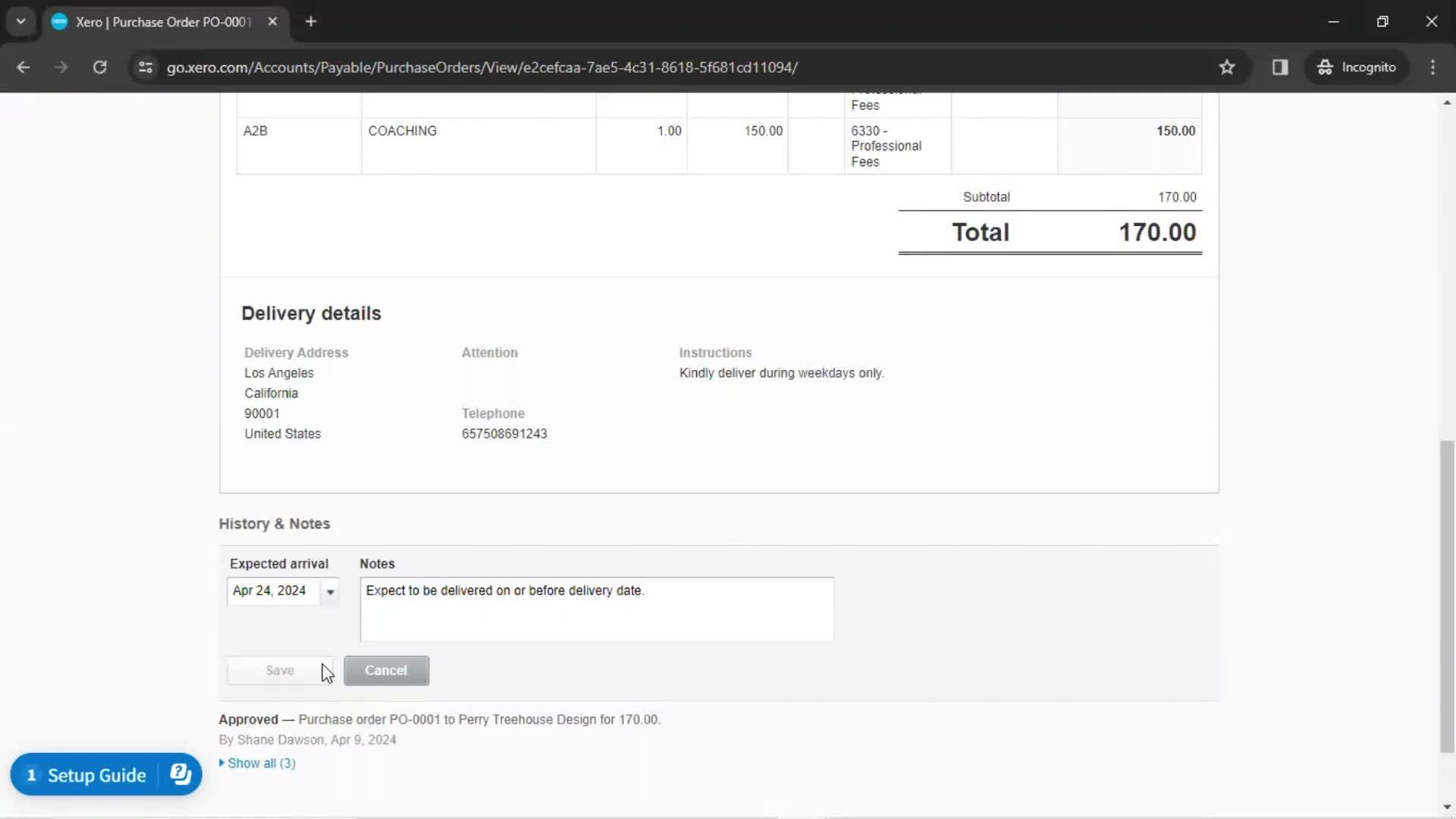Click the browser back arrow
1456x819 pixels.
(24, 67)
